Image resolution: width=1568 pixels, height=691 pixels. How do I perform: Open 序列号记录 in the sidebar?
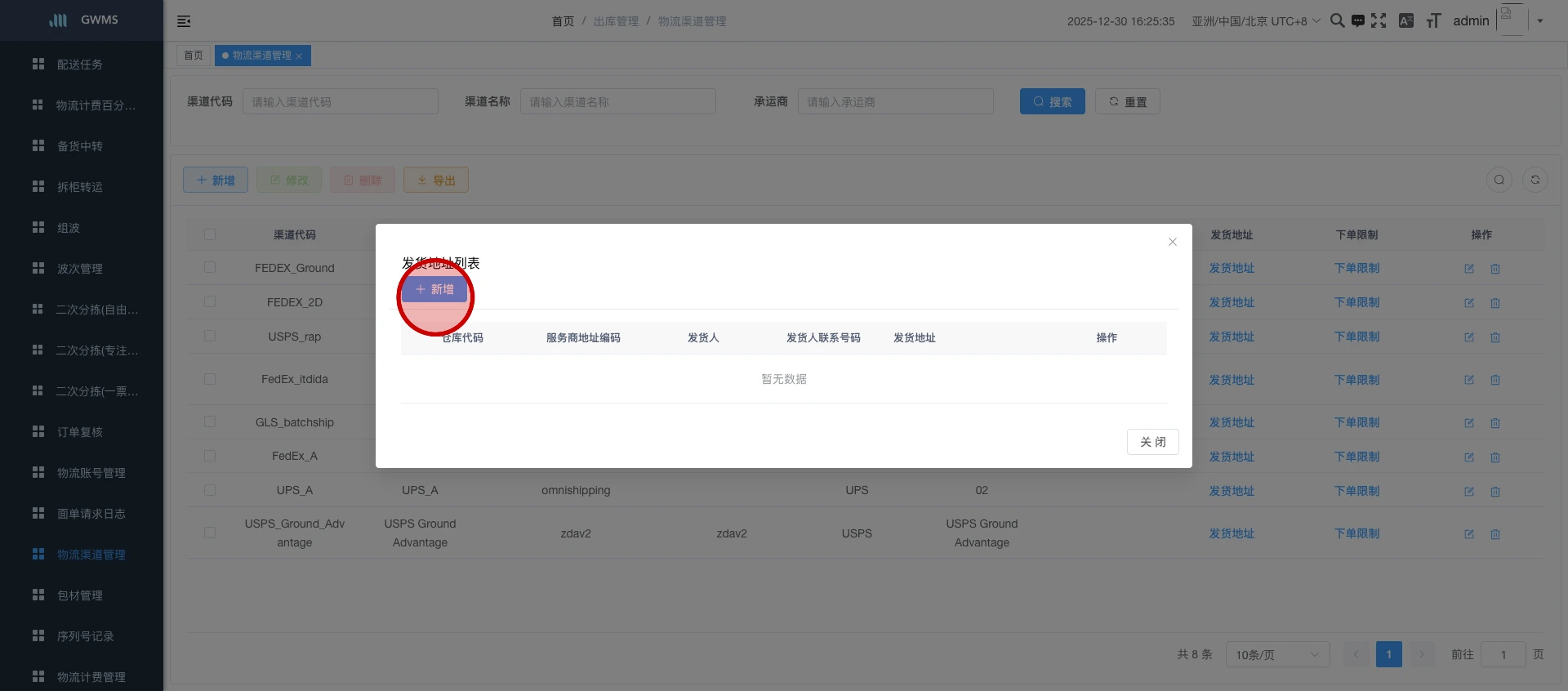(82, 636)
